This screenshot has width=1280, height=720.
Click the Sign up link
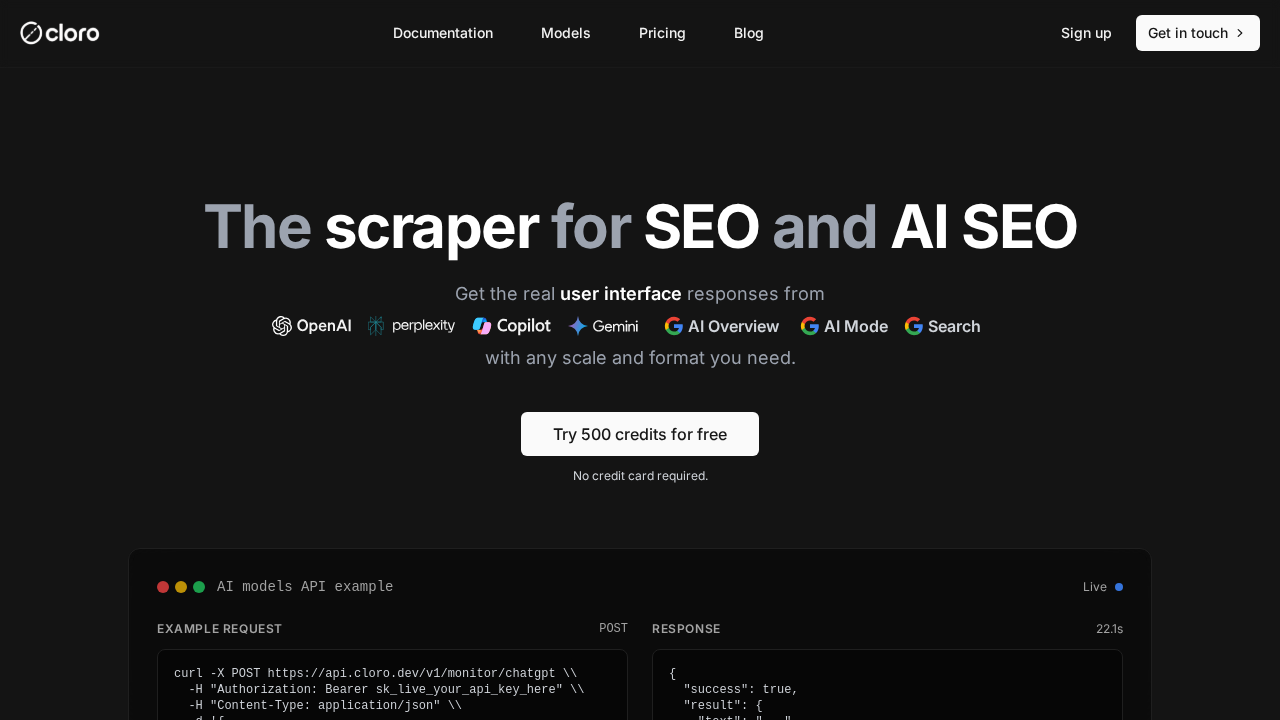(1086, 33)
